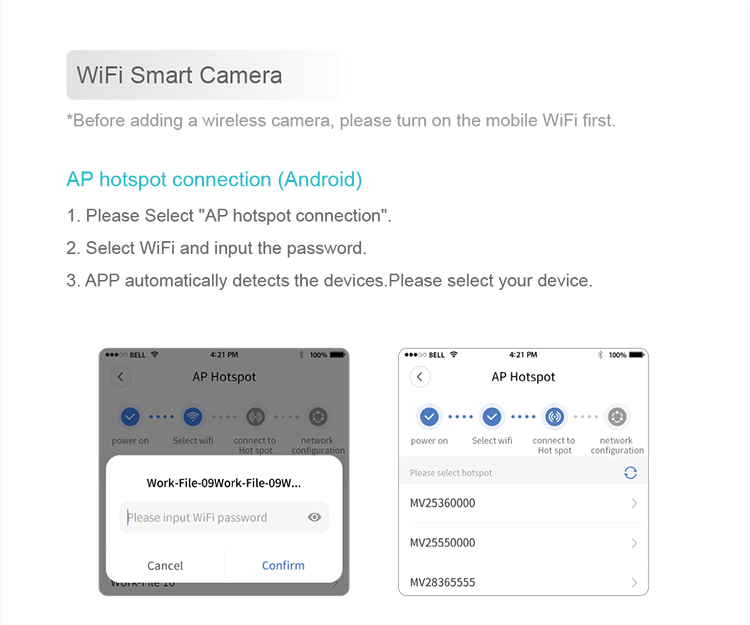The image size is (750, 625).
Task: Focus the WiFi password input field
Action: click(224, 517)
